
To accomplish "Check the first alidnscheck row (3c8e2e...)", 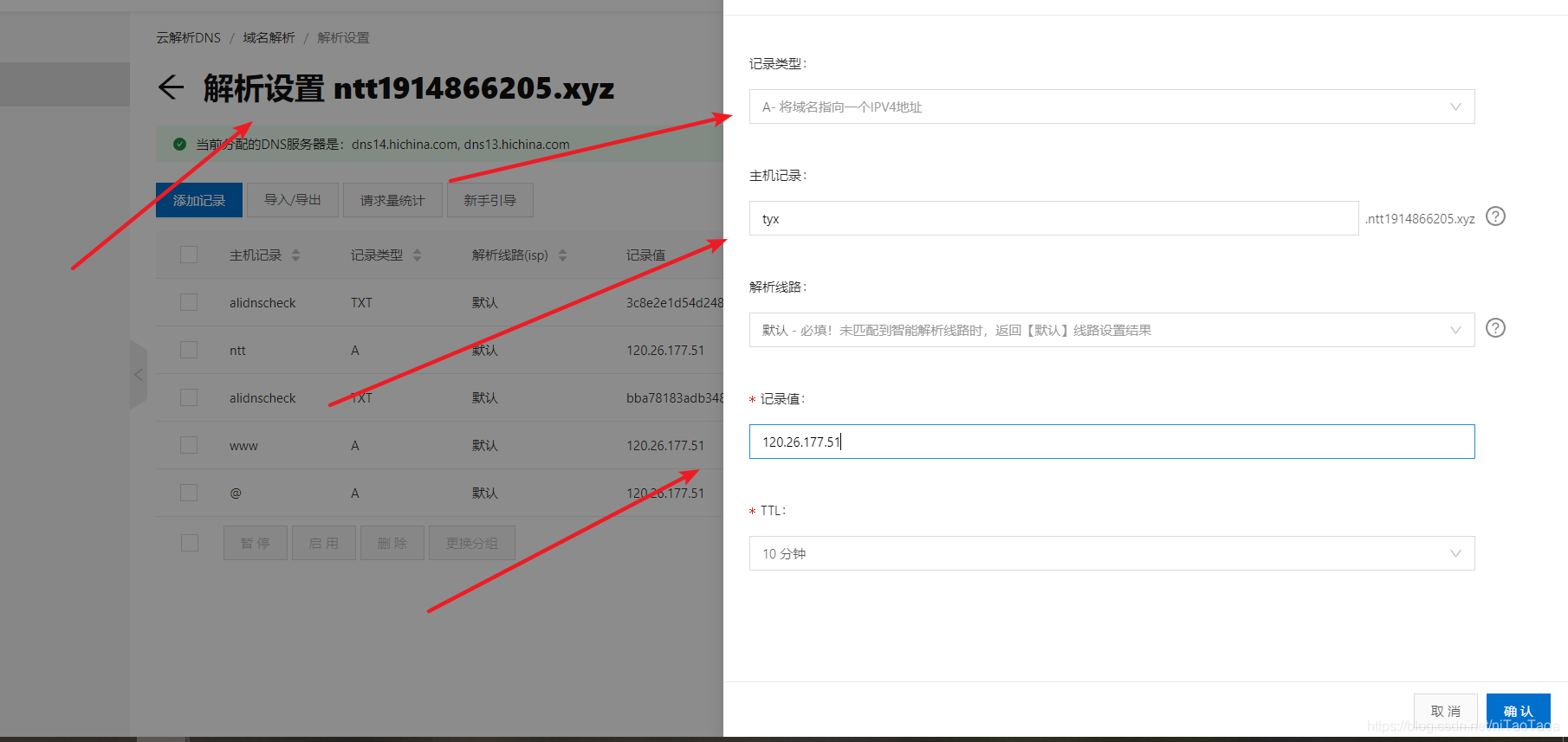I will point(189,302).
